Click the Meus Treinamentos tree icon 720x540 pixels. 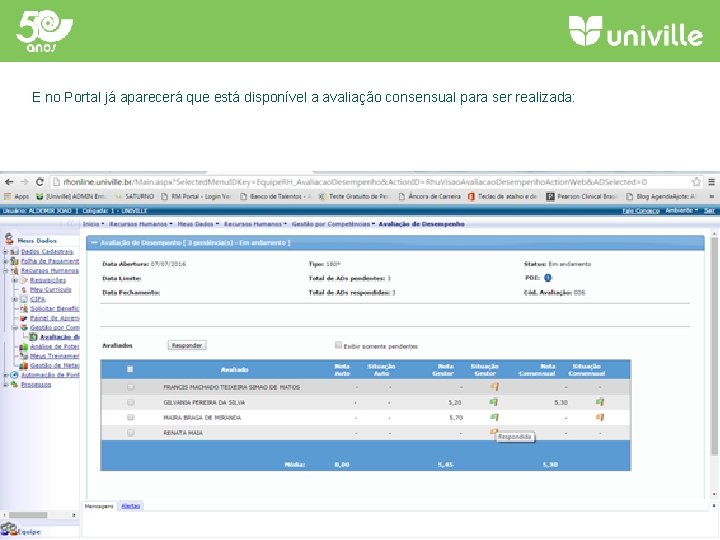click(x=24, y=356)
